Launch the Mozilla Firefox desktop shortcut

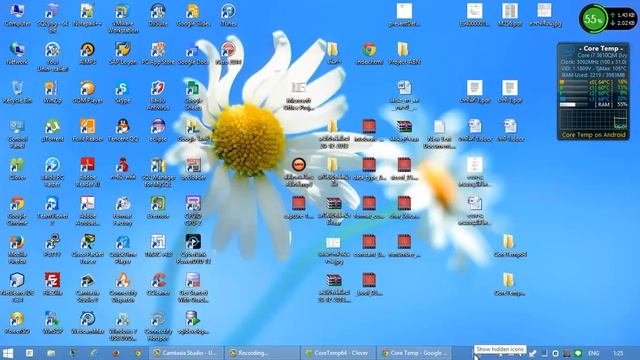(17, 249)
